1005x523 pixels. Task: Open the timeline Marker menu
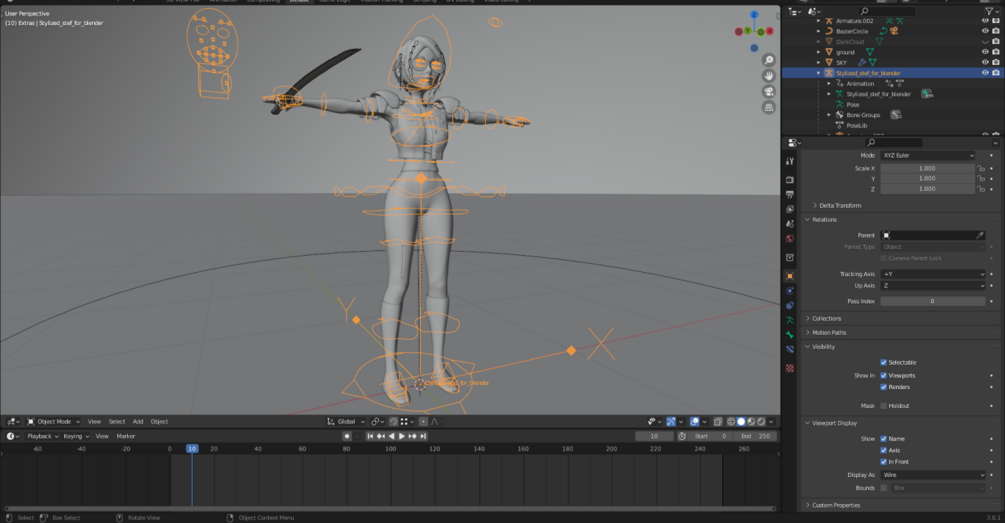(x=126, y=436)
